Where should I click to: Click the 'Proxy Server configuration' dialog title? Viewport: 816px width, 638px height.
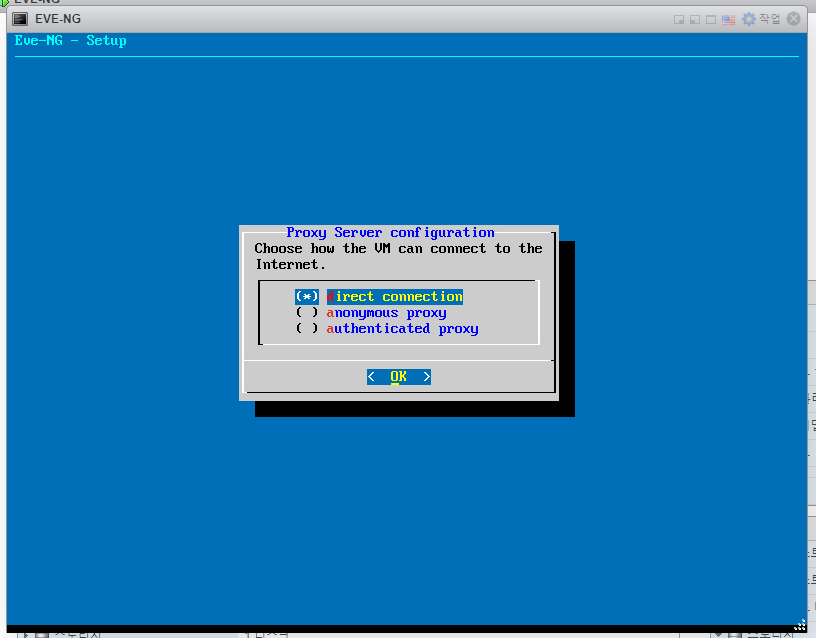pyautogui.click(x=390, y=233)
